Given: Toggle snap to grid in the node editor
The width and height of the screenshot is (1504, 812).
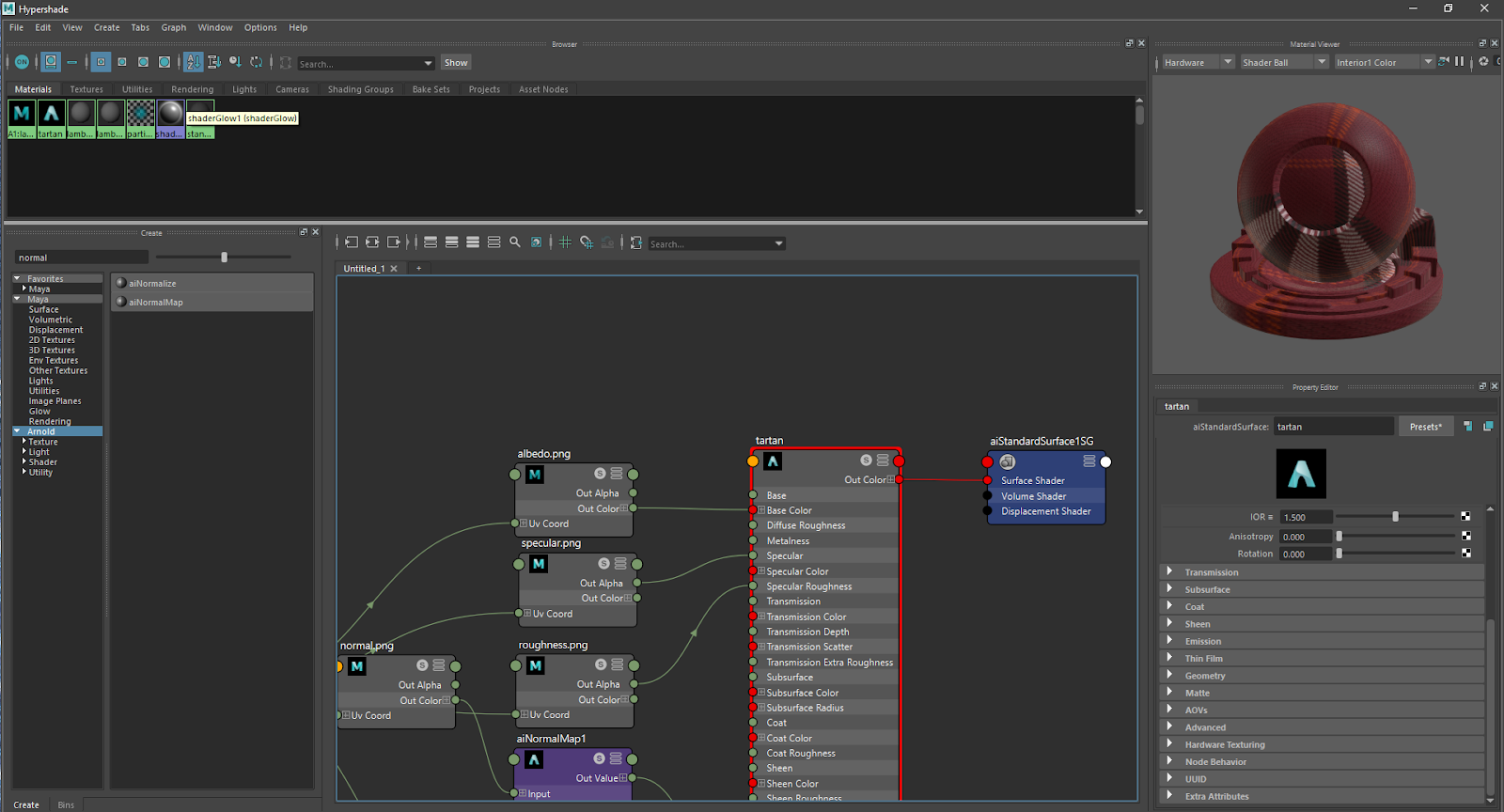Looking at the screenshot, I should (x=587, y=242).
